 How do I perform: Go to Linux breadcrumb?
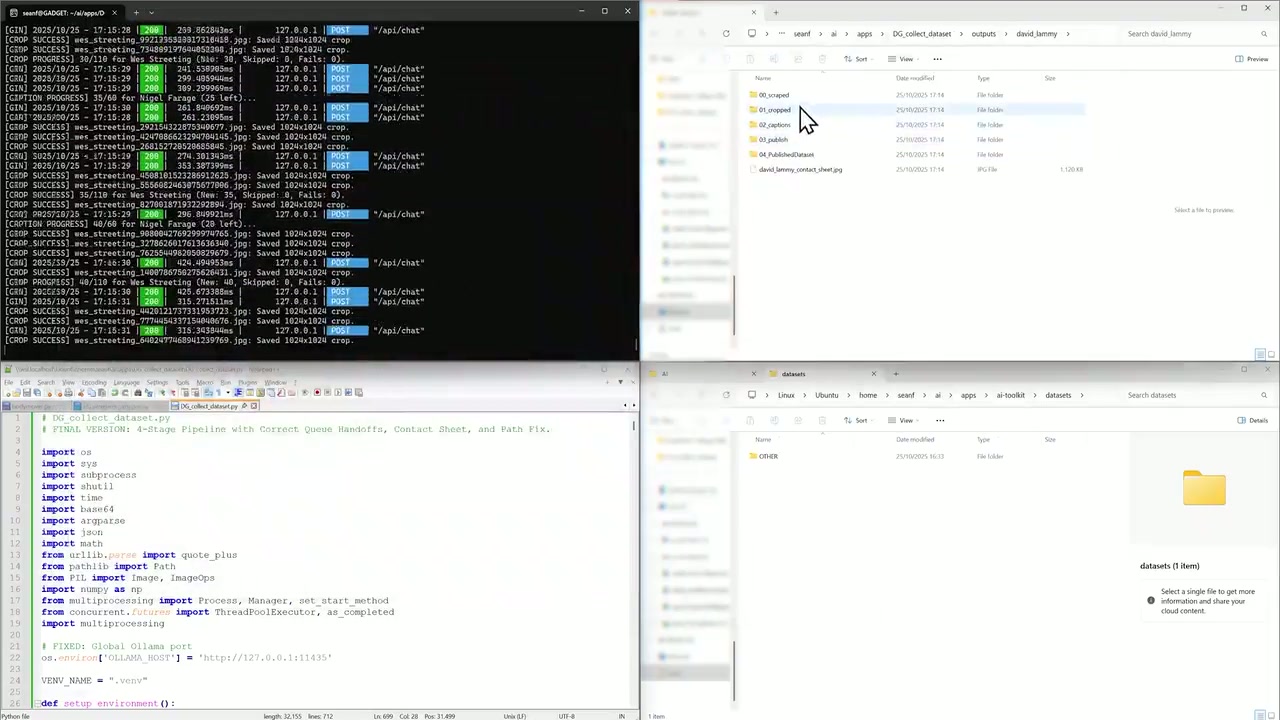pos(786,395)
